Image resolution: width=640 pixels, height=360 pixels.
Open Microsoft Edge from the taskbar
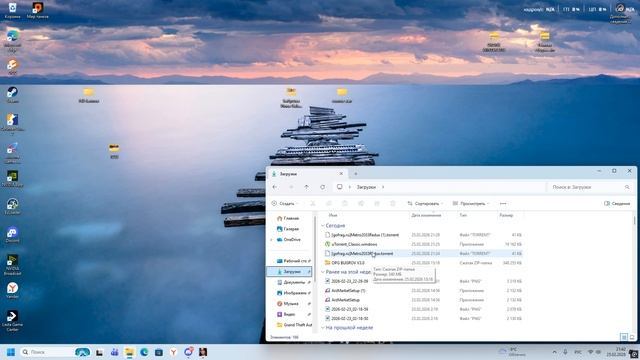[144, 352]
